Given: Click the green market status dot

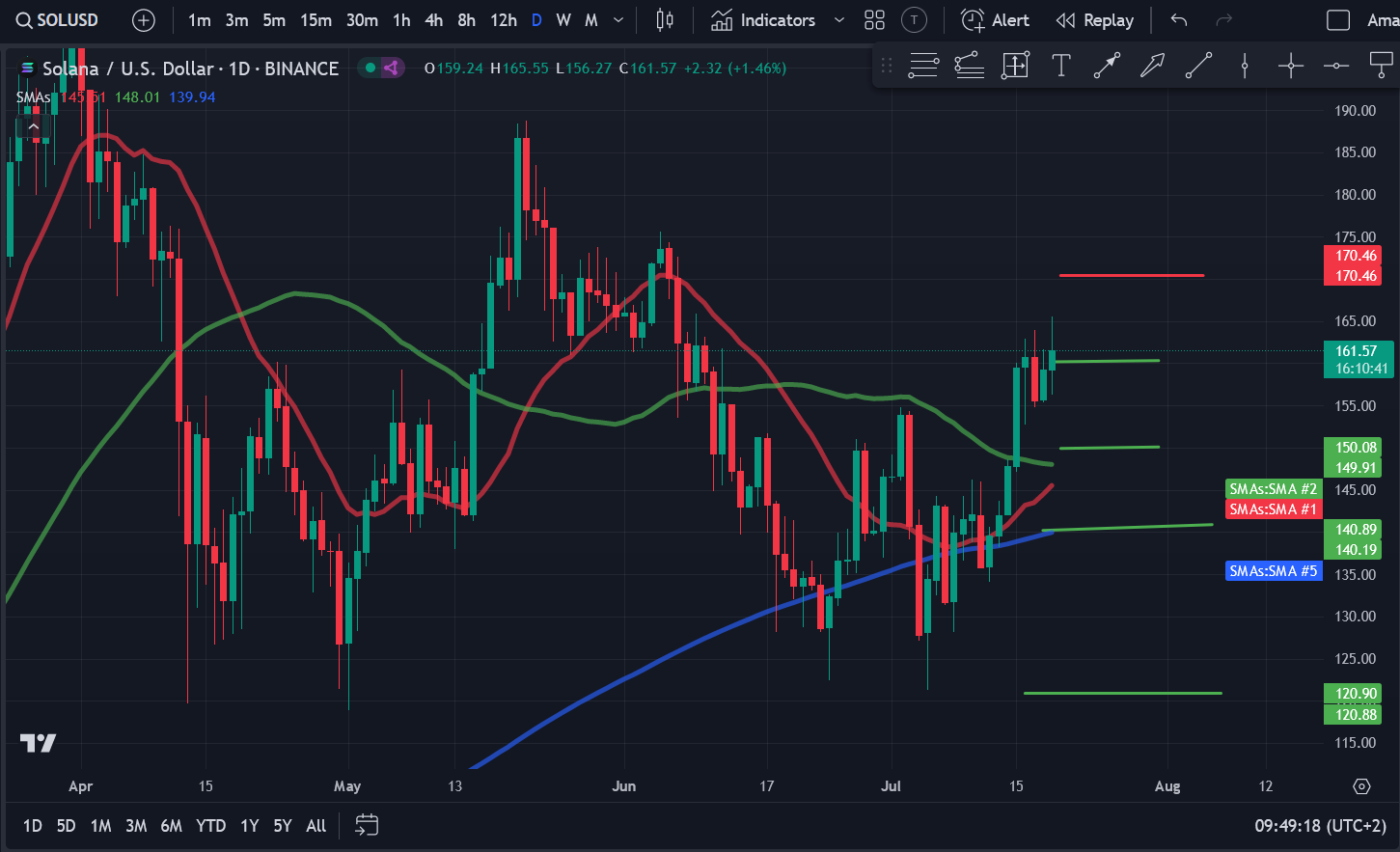Looking at the screenshot, I should [x=370, y=68].
